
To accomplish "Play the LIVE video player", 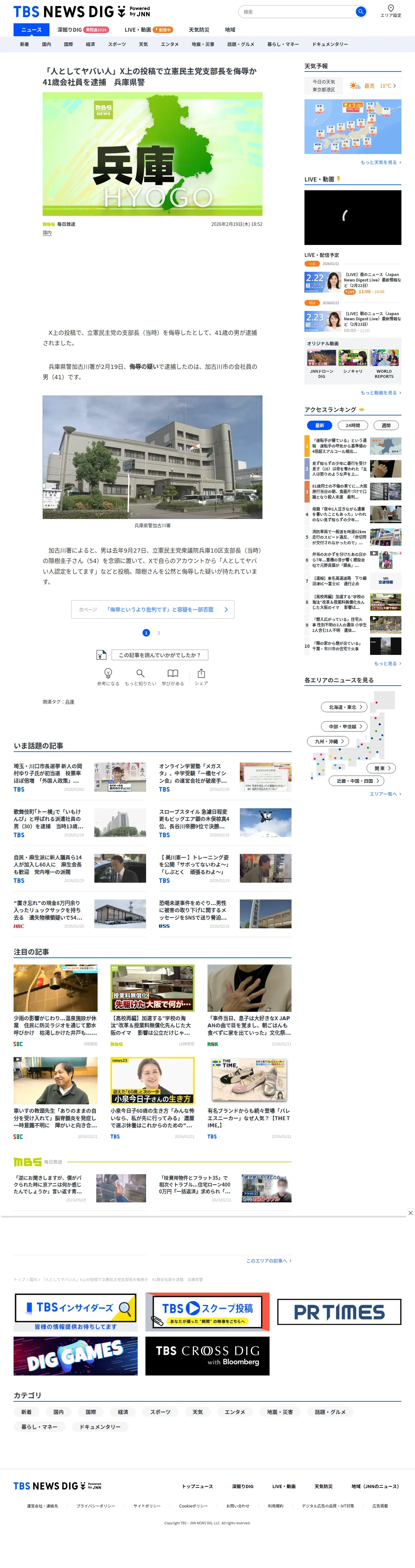I will click(352, 217).
